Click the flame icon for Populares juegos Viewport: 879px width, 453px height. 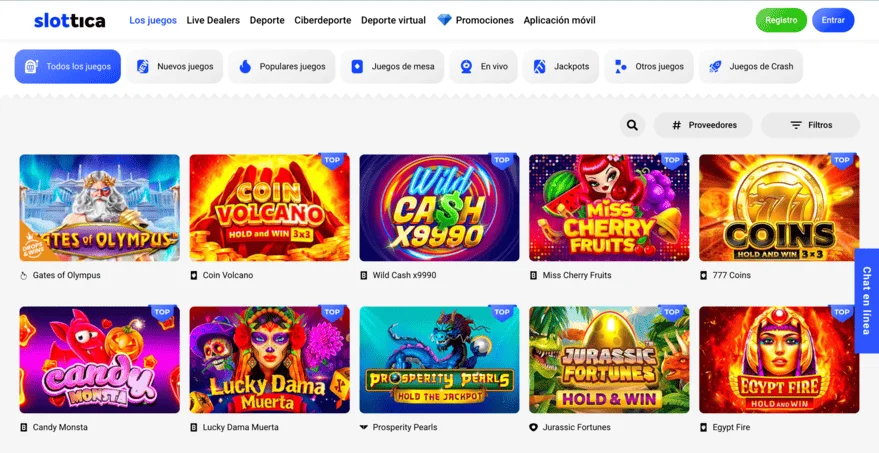245,67
